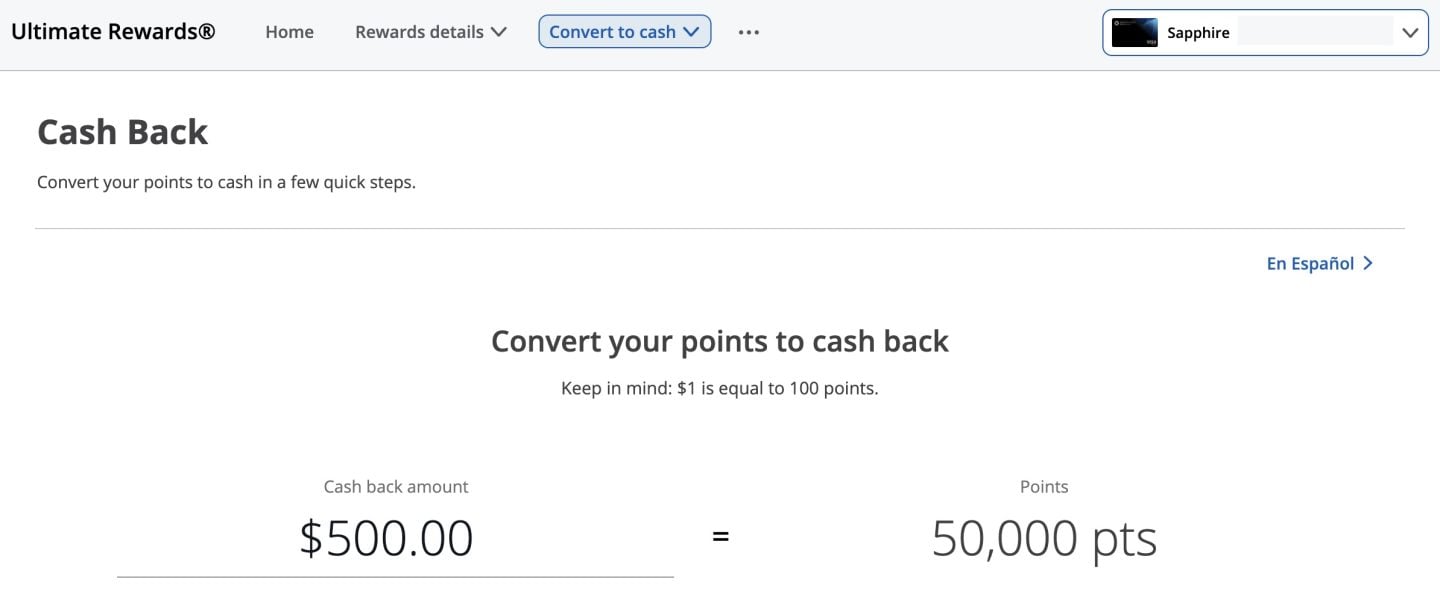Go to the Home menu item

[289, 32]
